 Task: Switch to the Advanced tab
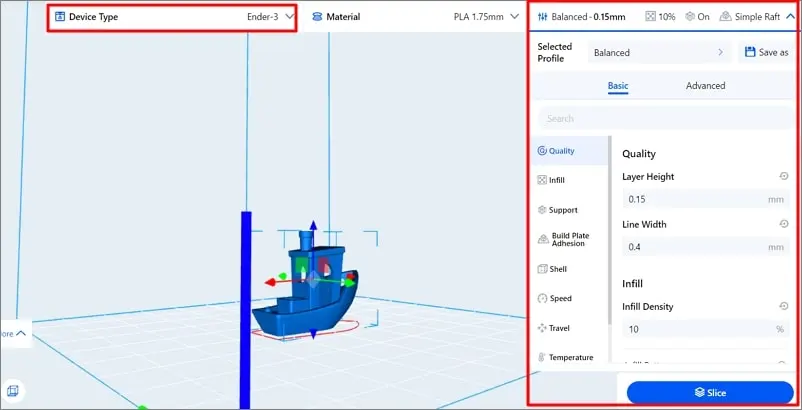click(705, 86)
